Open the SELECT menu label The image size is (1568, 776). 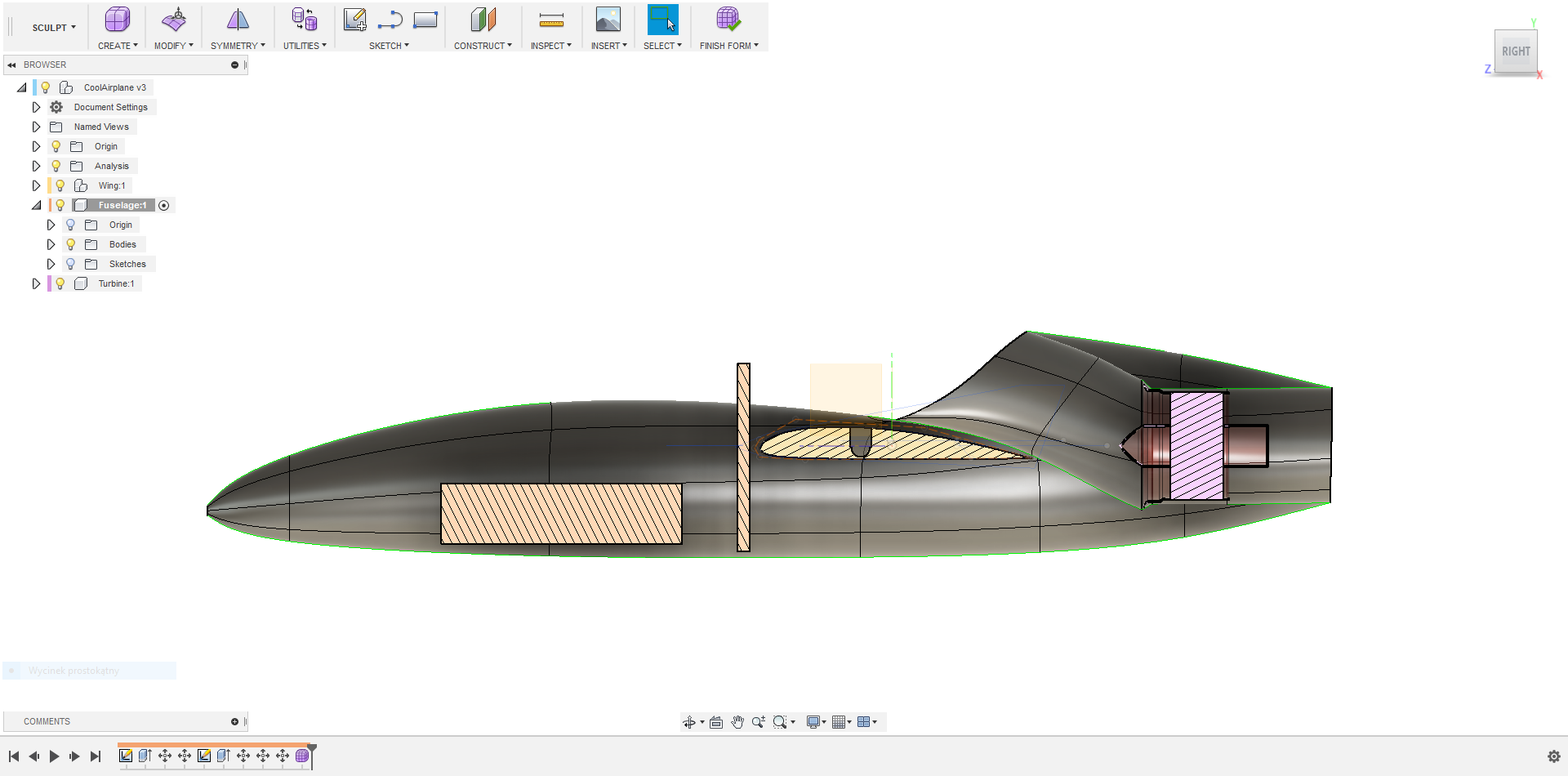pos(662,46)
